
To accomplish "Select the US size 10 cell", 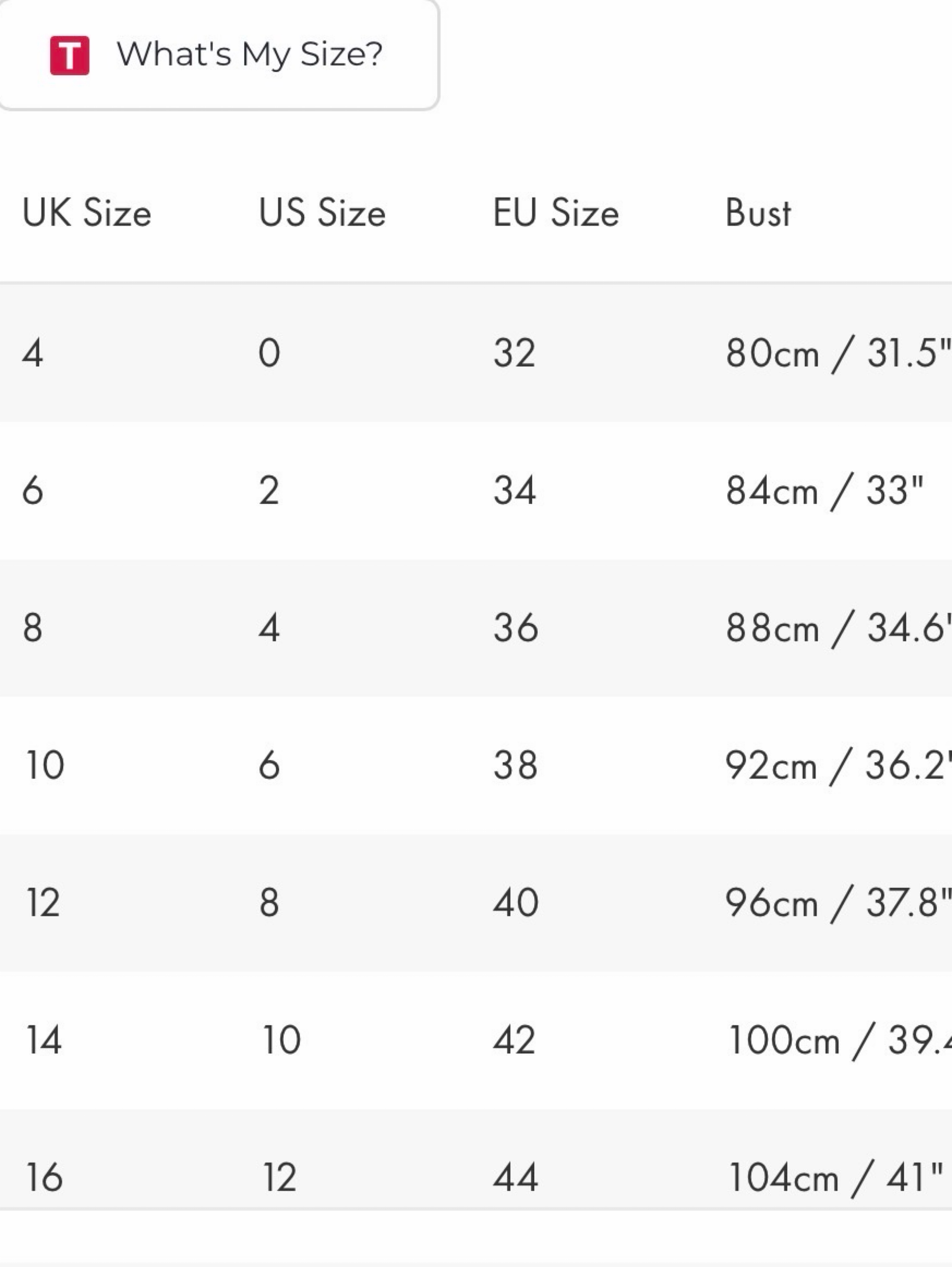I will pyautogui.click(x=281, y=1040).
